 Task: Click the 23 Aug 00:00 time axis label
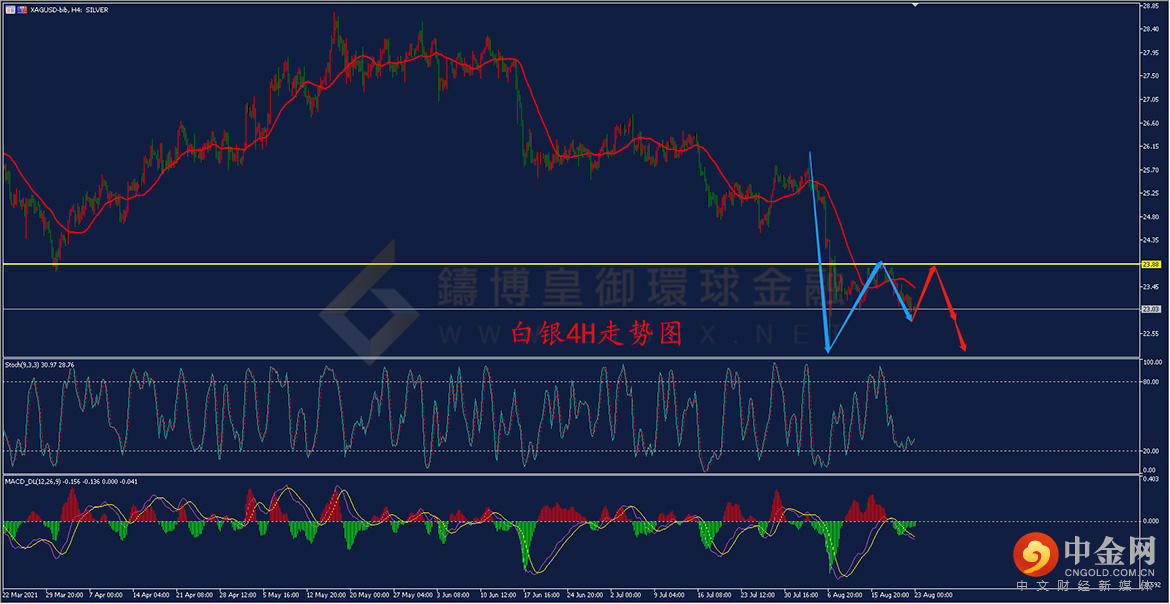pos(931,595)
